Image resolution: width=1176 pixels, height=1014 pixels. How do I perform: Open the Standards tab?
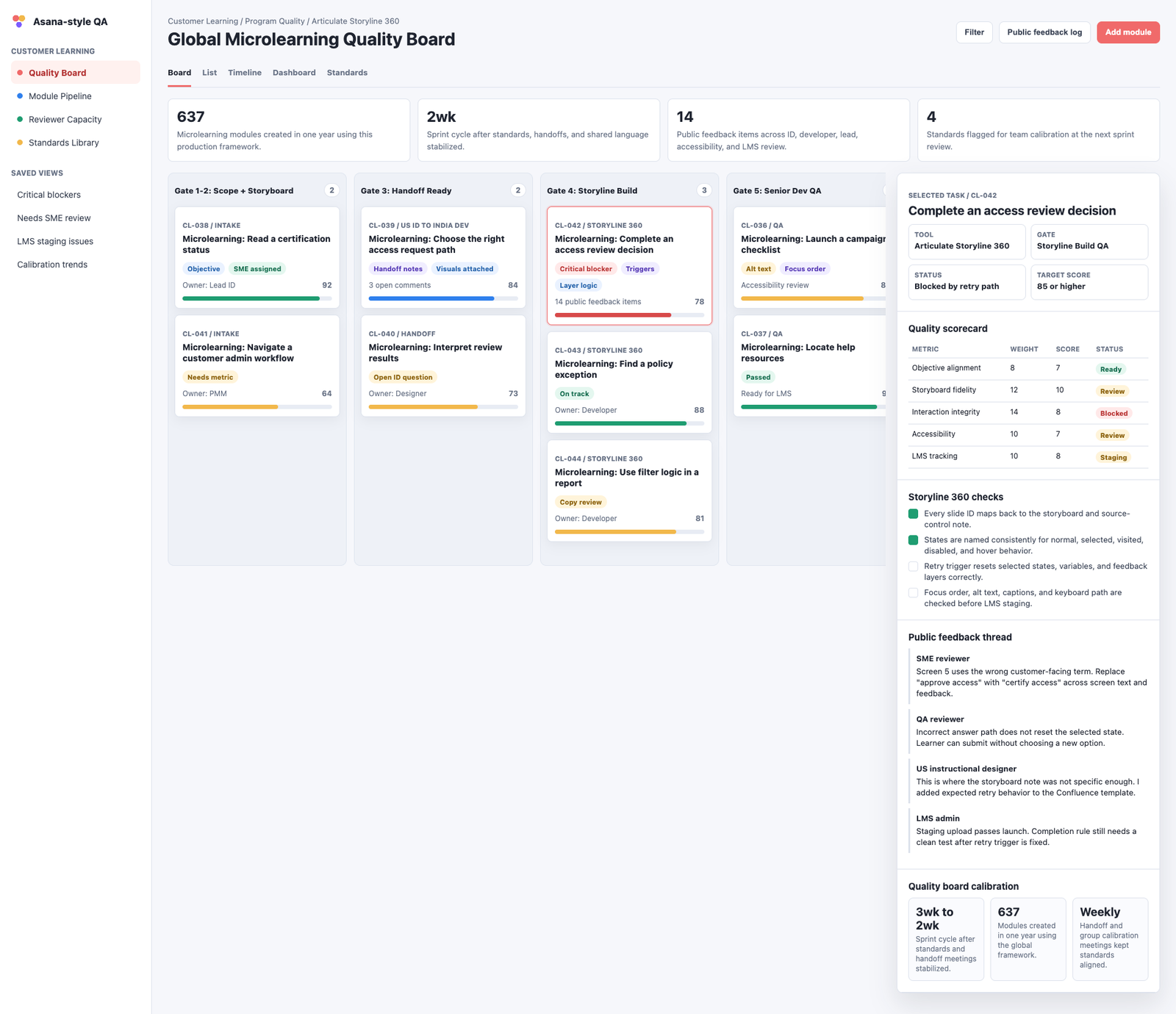click(x=347, y=73)
